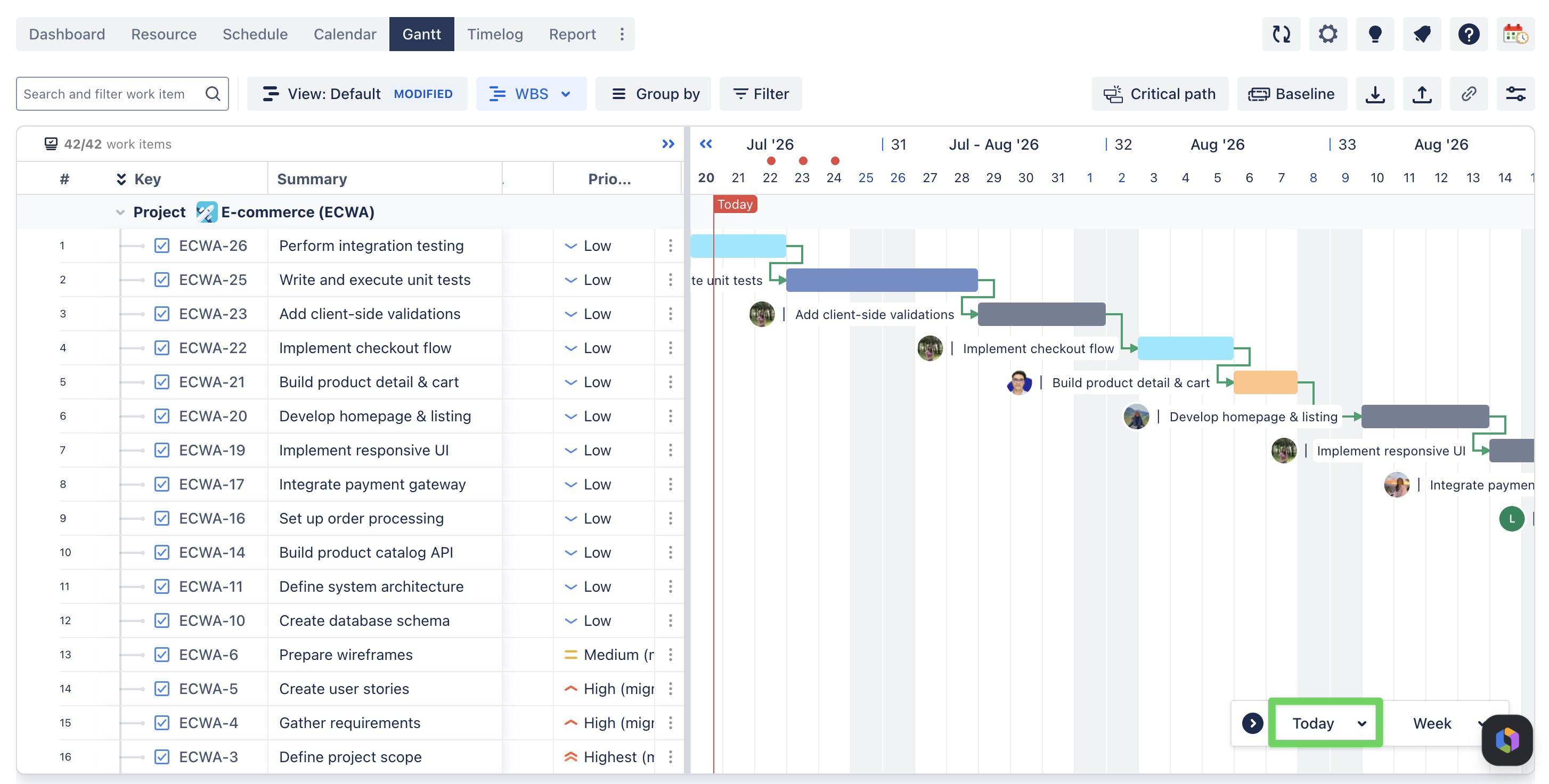The height and width of the screenshot is (784, 1549).
Task: Click the orange Build product detail bar
Action: pos(1265,382)
